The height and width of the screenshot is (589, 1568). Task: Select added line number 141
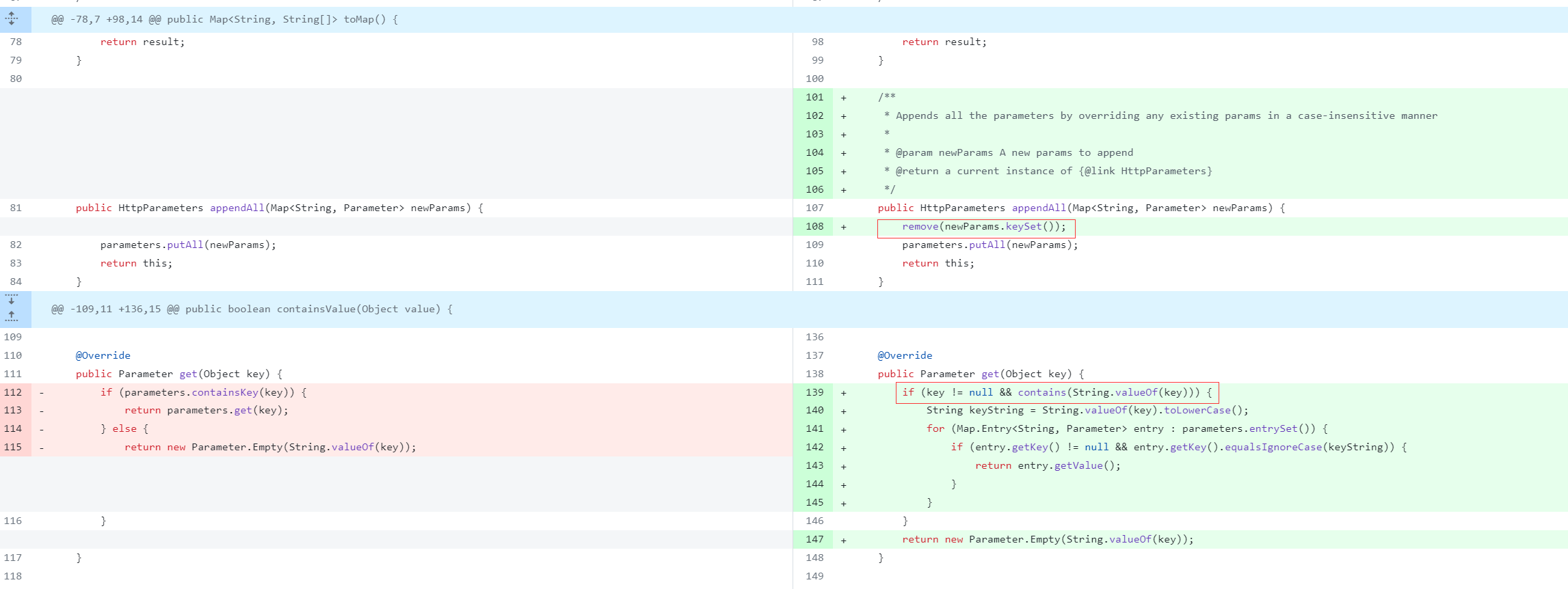tap(814, 428)
